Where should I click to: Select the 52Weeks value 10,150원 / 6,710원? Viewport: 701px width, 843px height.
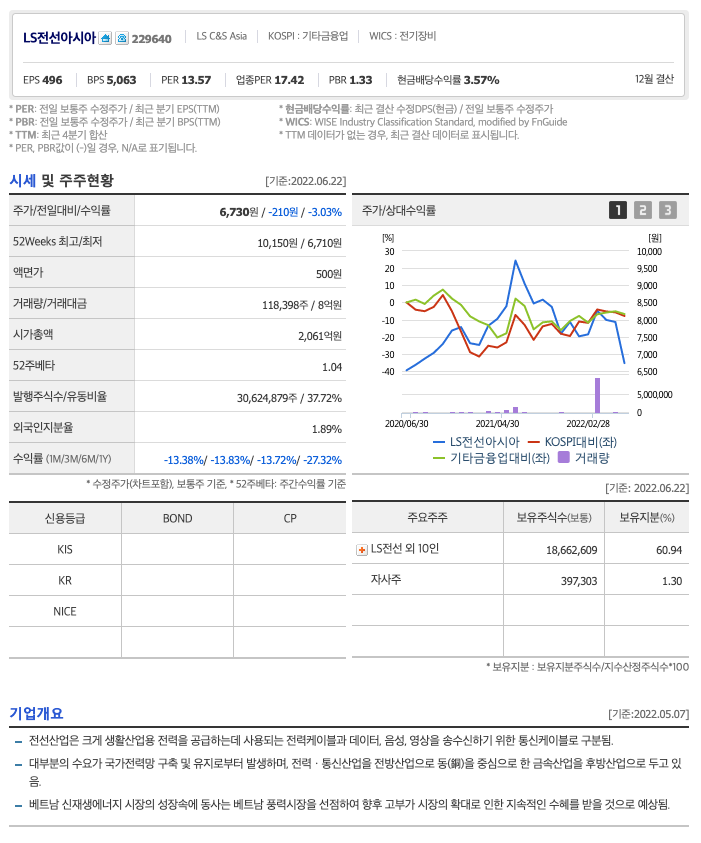point(299,243)
